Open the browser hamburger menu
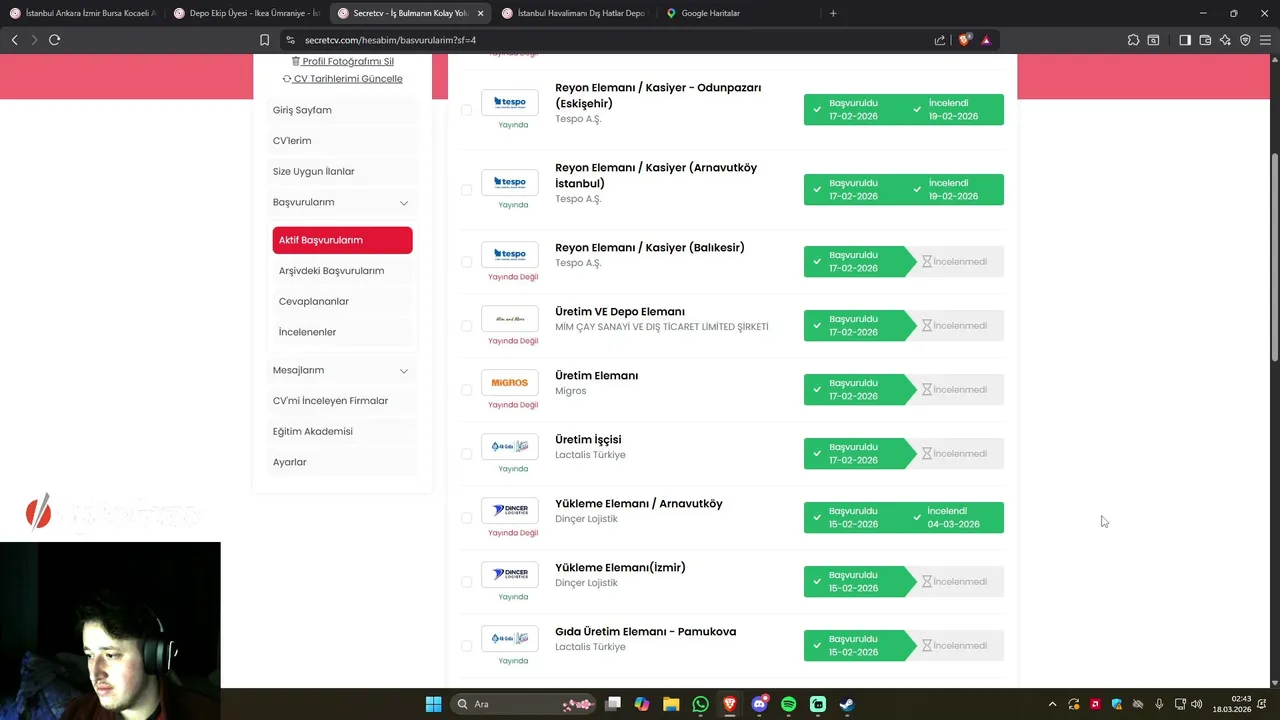This screenshot has height=720, width=1280. point(1265,40)
